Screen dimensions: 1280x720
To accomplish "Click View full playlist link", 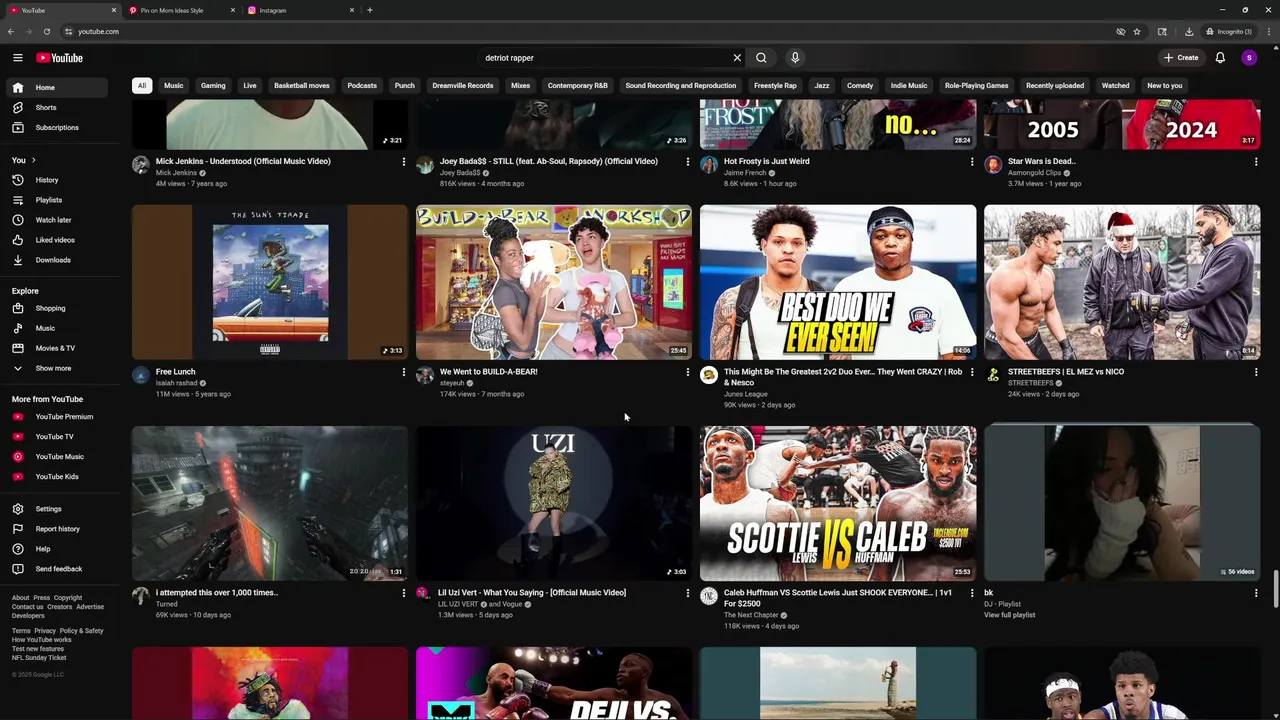I will pyautogui.click(x=1009, y=615).
